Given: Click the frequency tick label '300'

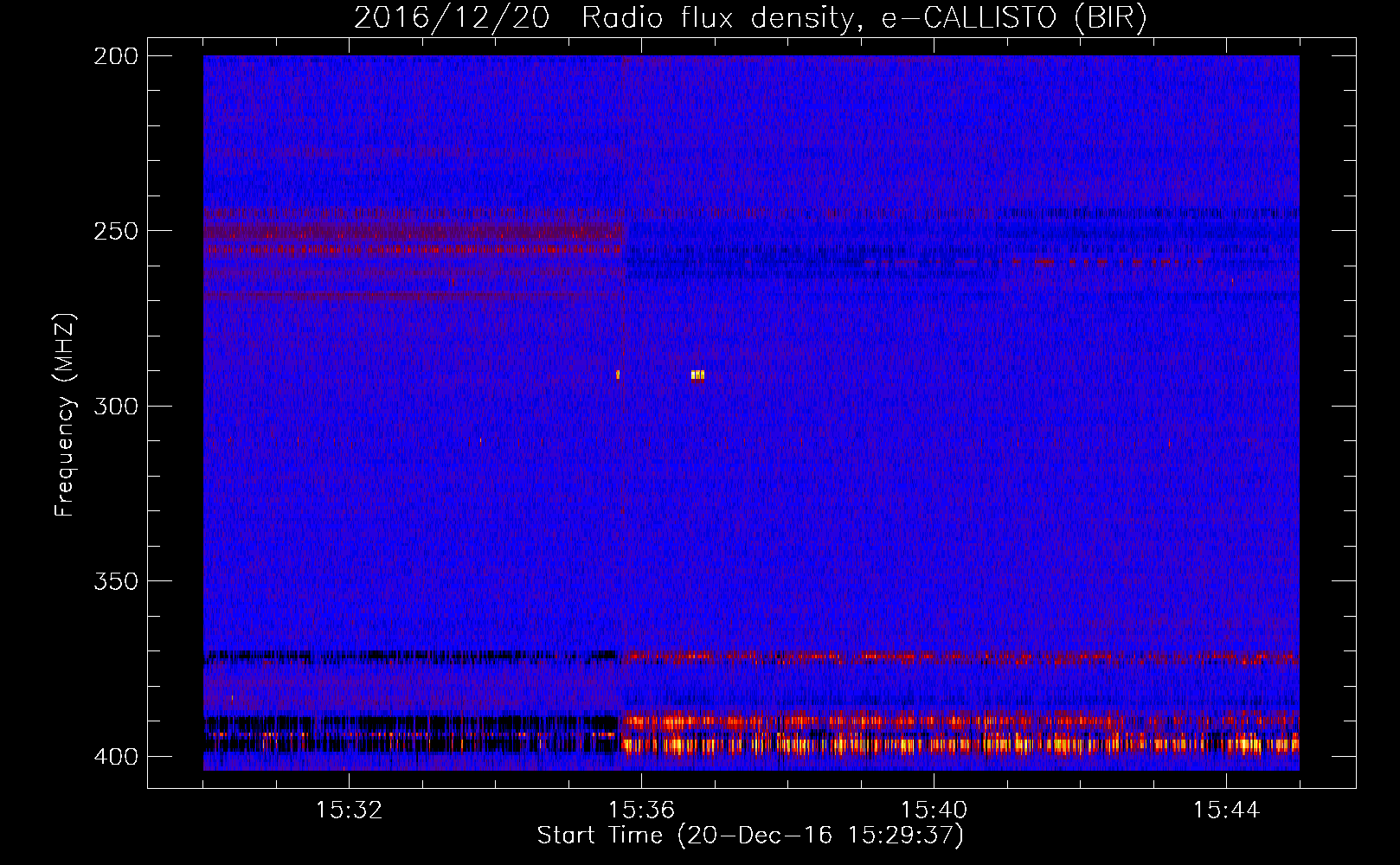Looking at the screenshot, I should pos(115,407).
